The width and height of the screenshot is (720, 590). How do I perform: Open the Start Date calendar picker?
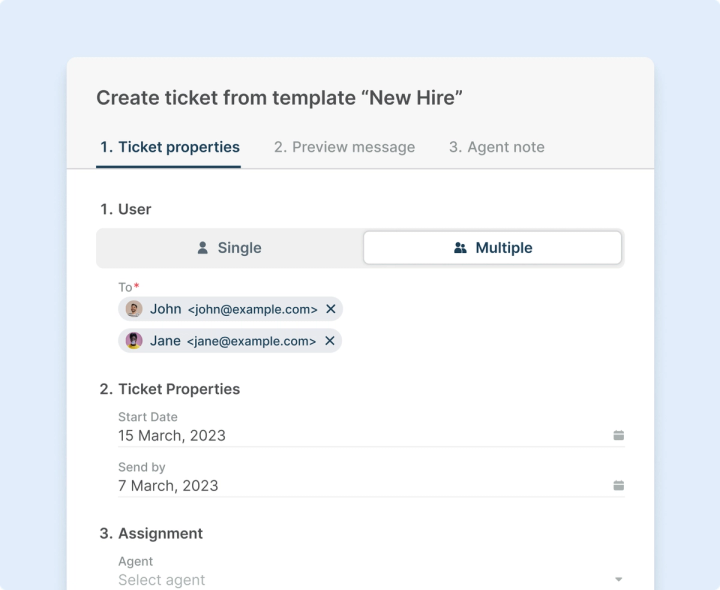[618, 435]
